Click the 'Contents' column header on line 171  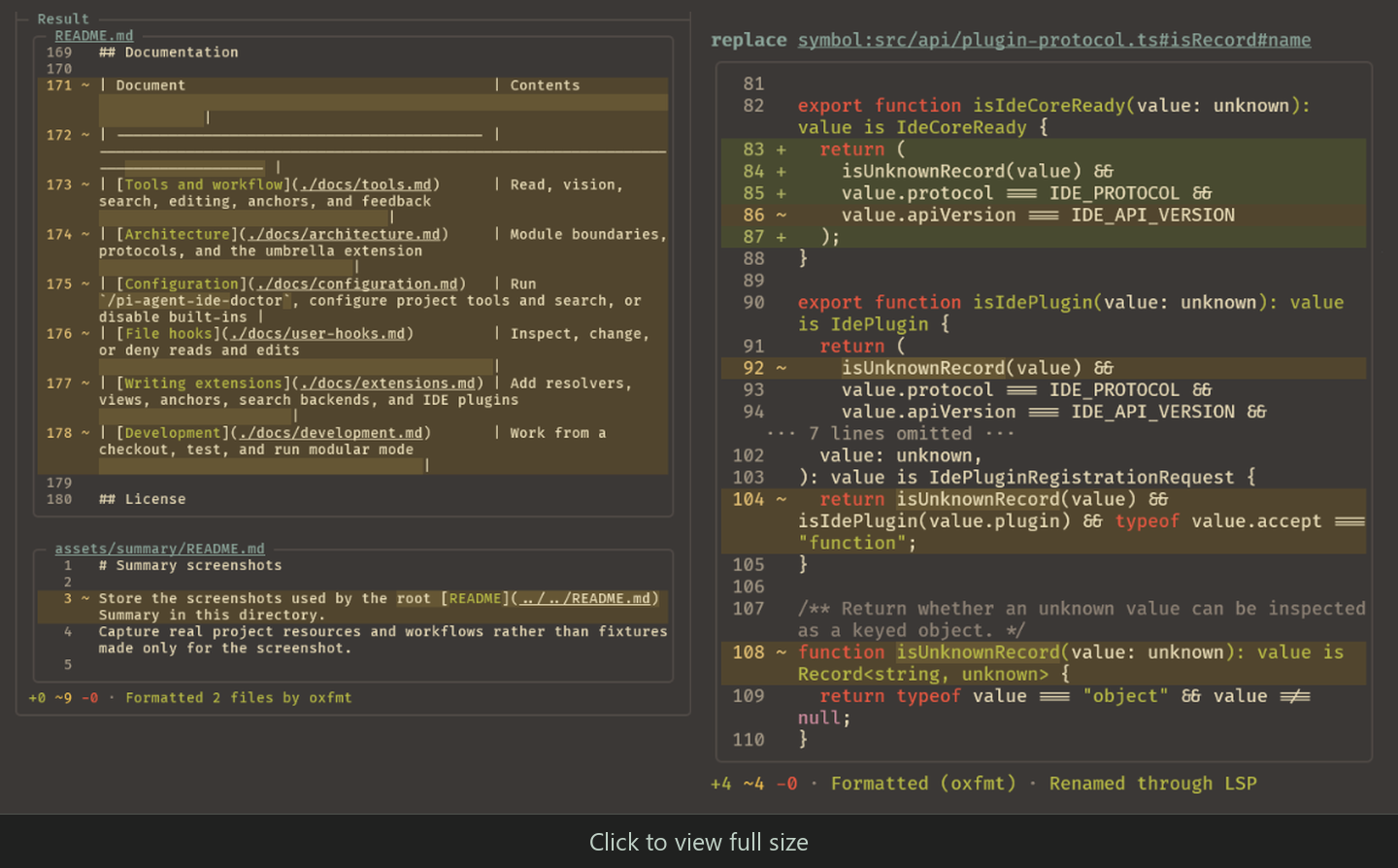(x=545, y=85)
